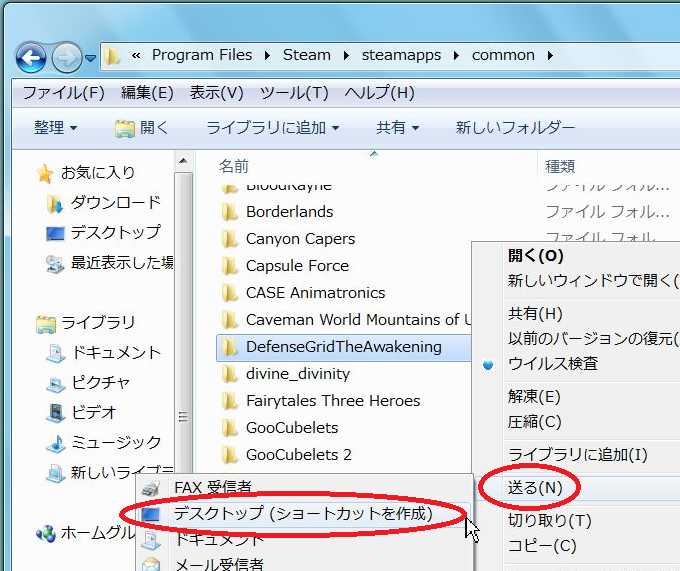680x571 pixels.
Task: Open ビデオ library in the navigation pane
Action: (x=82, y=412)
